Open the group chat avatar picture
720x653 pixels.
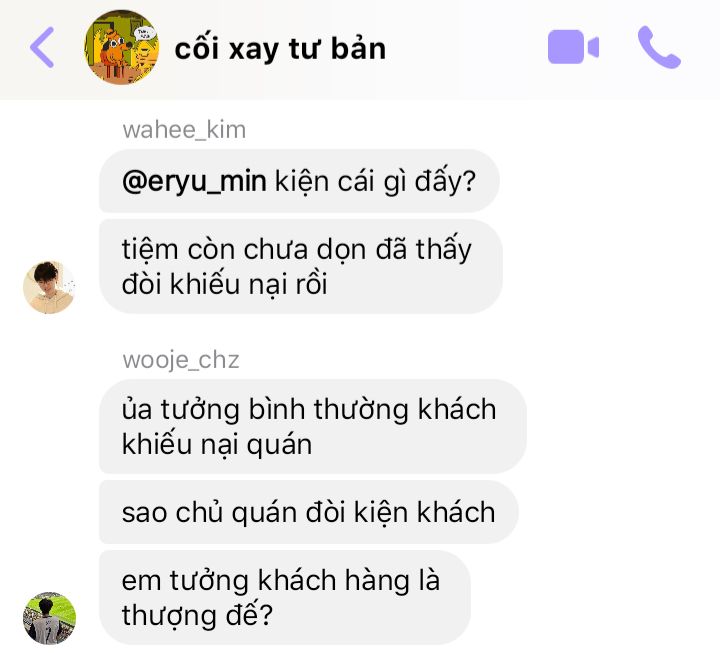(x=122, y=47)
